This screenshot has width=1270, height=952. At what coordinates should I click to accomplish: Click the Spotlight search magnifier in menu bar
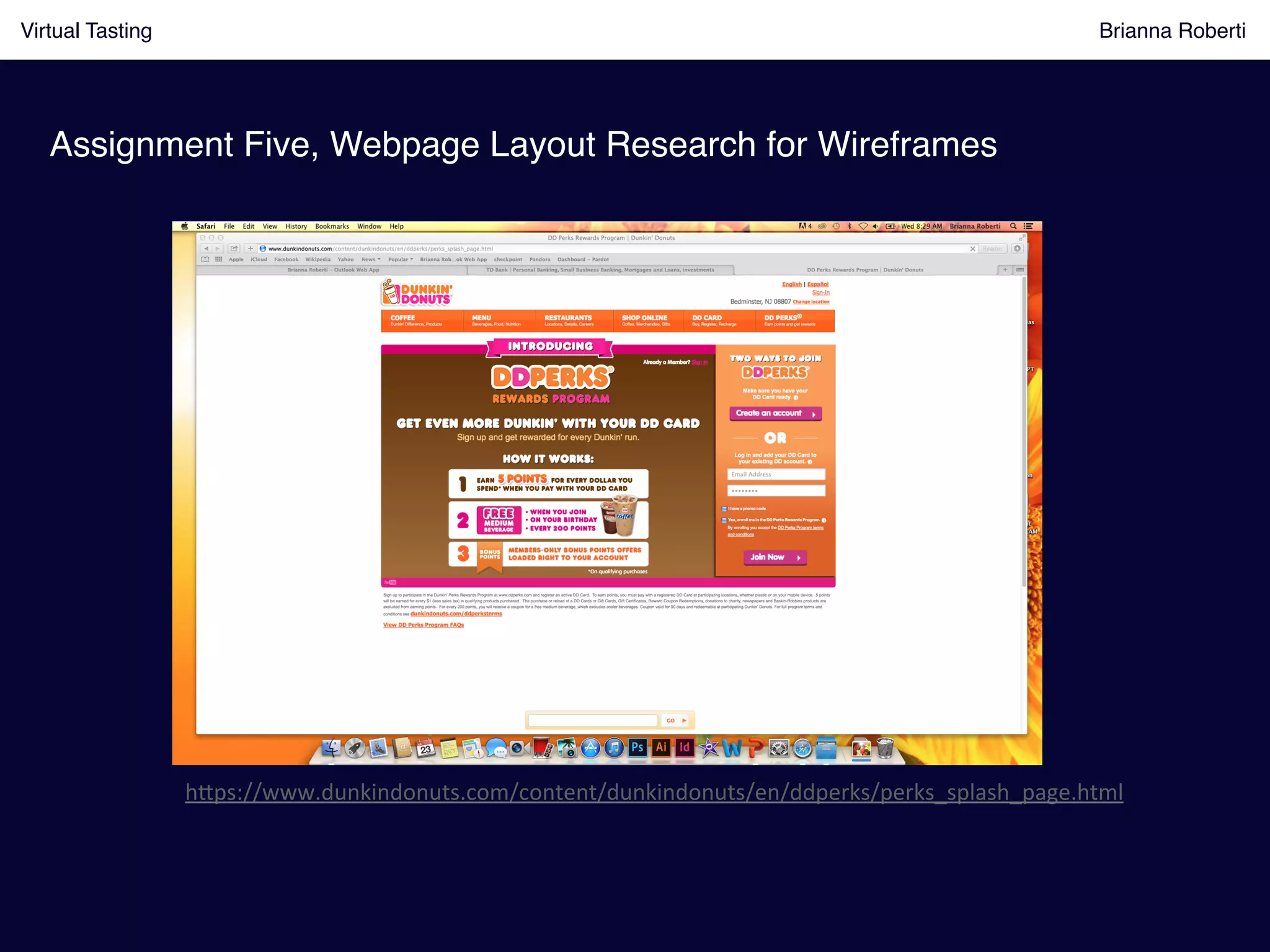(x=1013, y=226)
